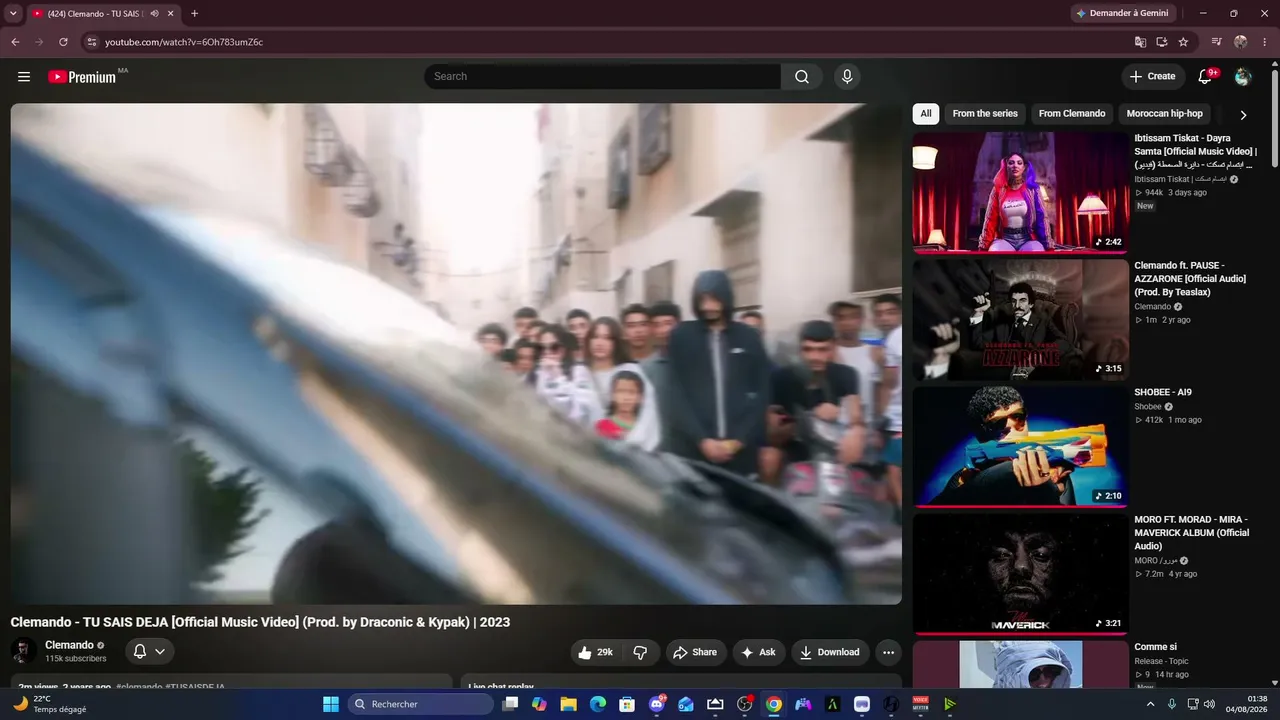Screen dimensions: 1280x720
Task: Click the Windows Rechercher search box
Action: (420, 704)
